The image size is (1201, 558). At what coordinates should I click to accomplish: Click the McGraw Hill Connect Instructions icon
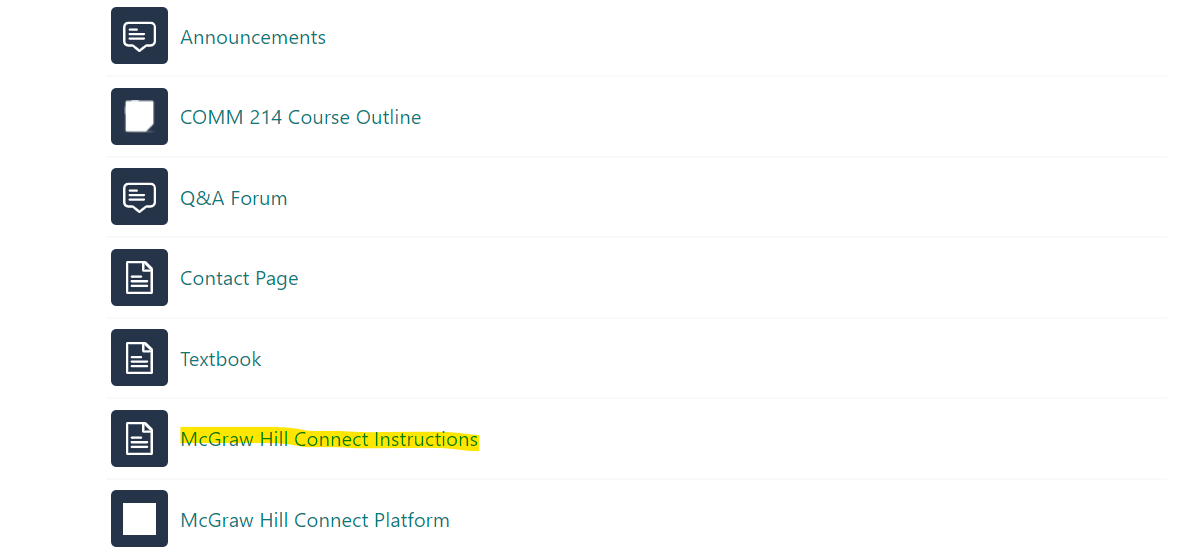(x=139, y=438)
